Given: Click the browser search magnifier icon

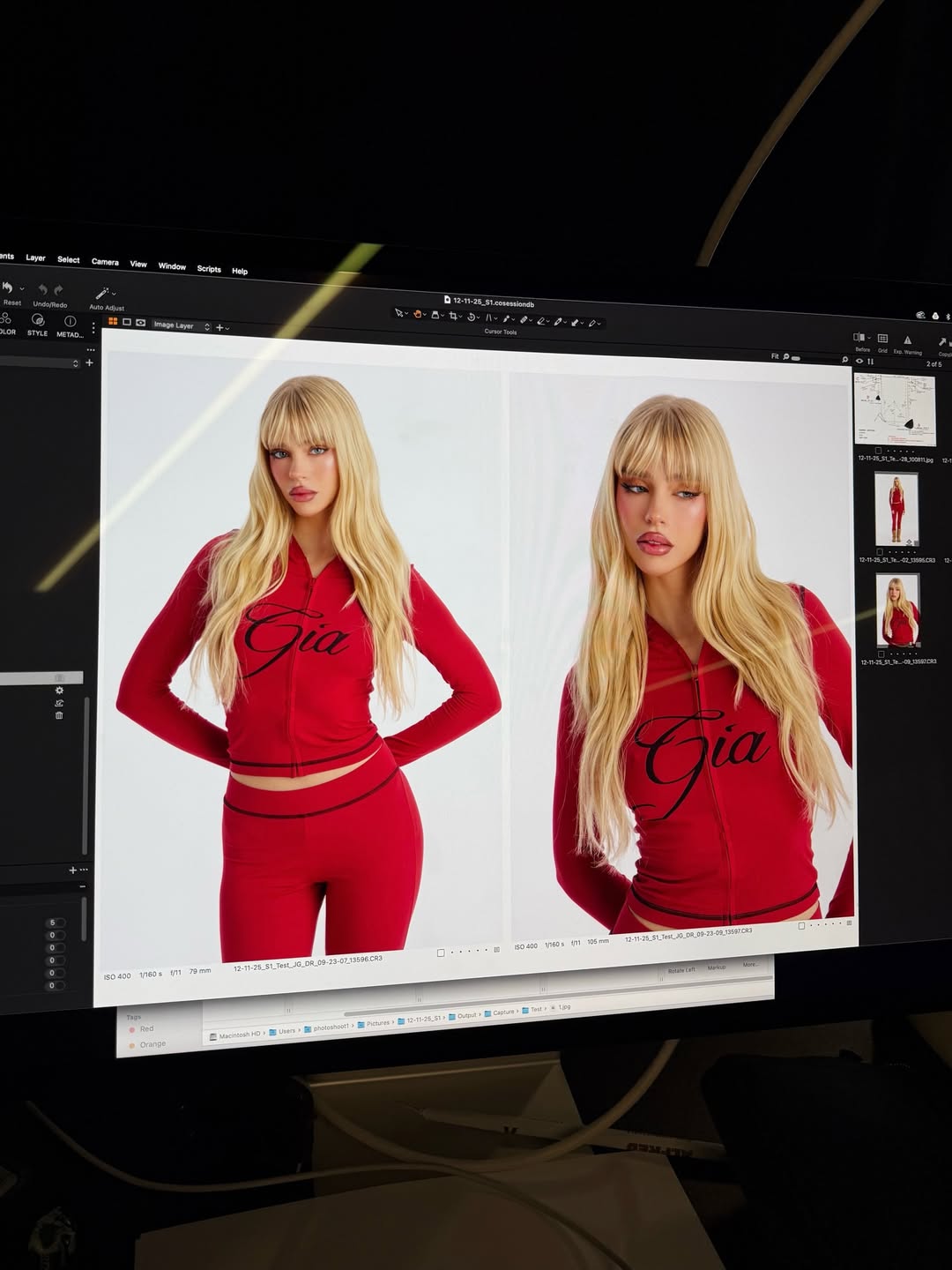Looking at the screenshot, I should pos(844,360).
